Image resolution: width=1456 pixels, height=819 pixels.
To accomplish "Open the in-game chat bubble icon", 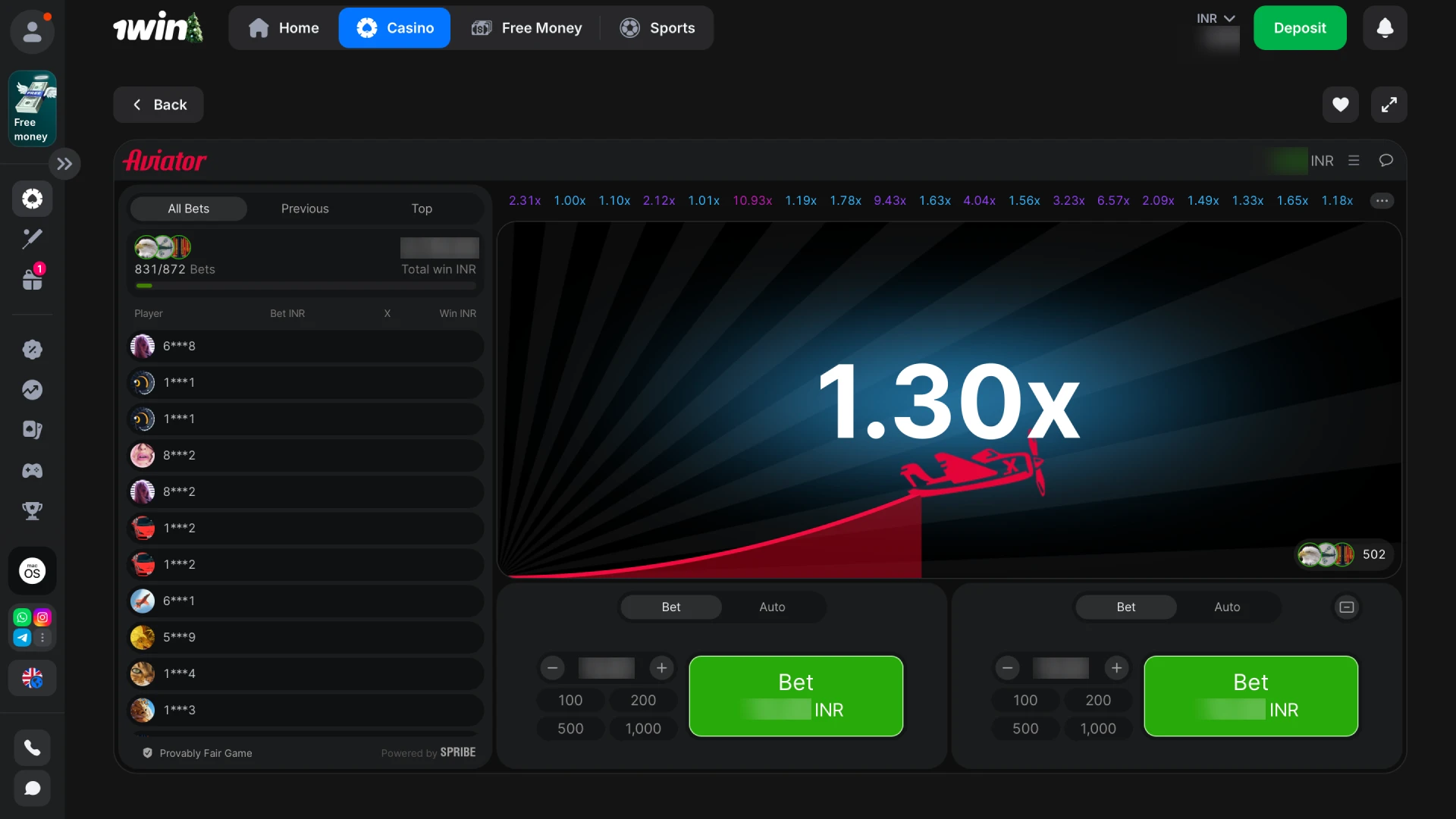I will point(1386,160).
